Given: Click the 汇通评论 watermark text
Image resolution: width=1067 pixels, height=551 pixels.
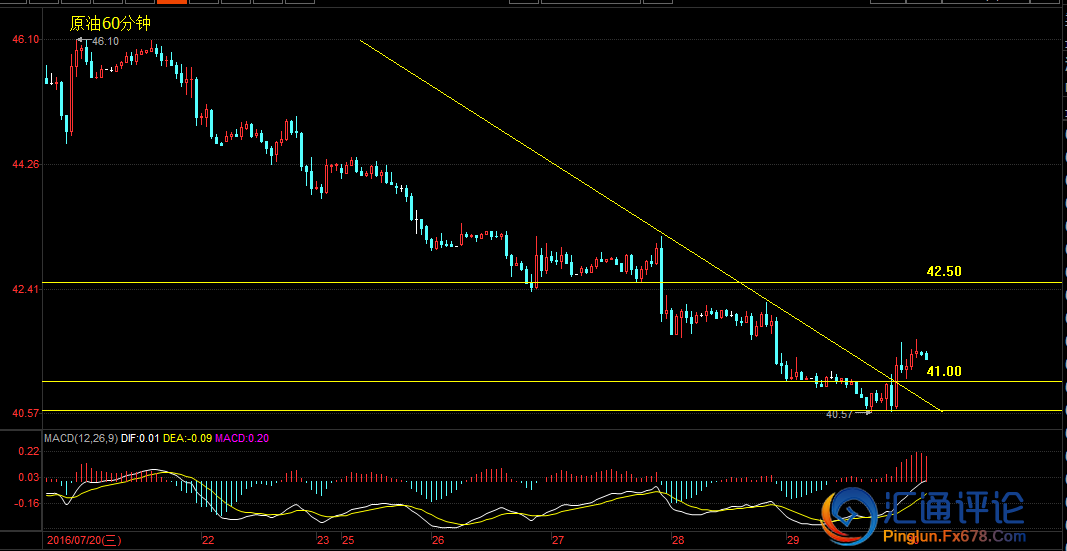Looking at the screenshot, I should [x=952, y=508].
